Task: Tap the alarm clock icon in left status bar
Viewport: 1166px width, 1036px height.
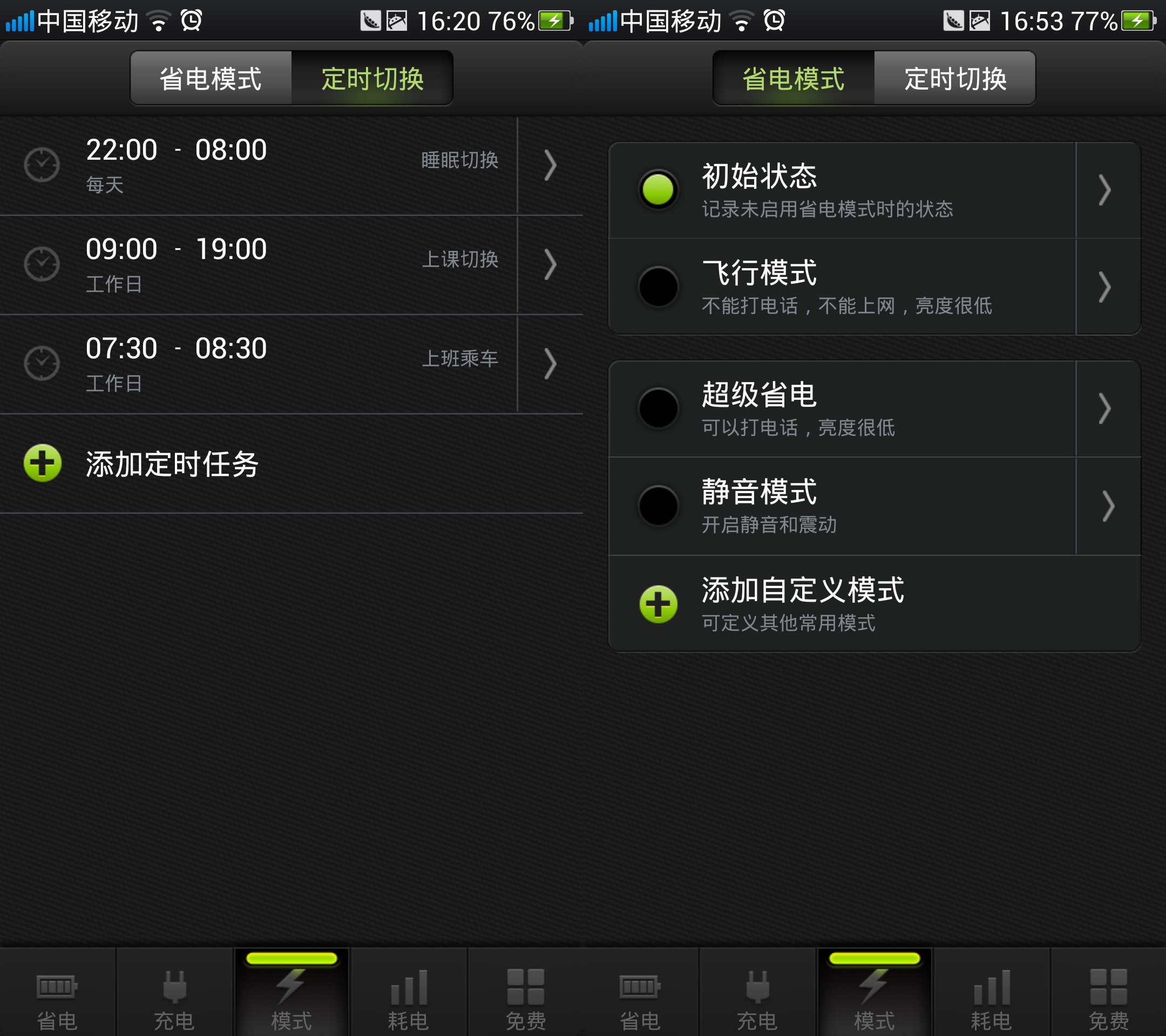Action: (191, 21)
